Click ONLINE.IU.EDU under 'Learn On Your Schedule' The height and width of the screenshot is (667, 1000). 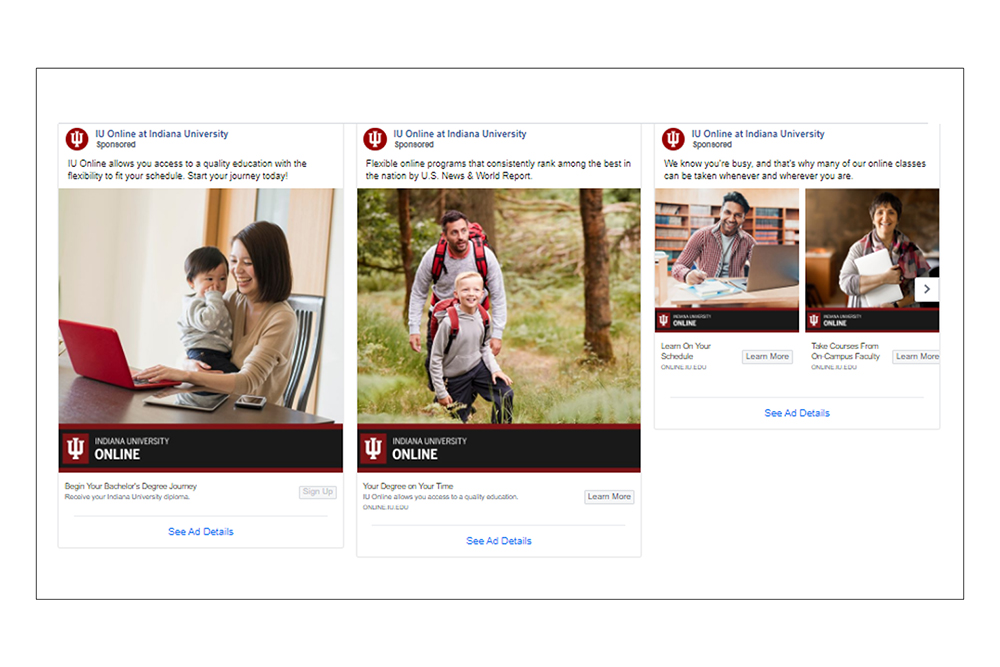(683, 367)
